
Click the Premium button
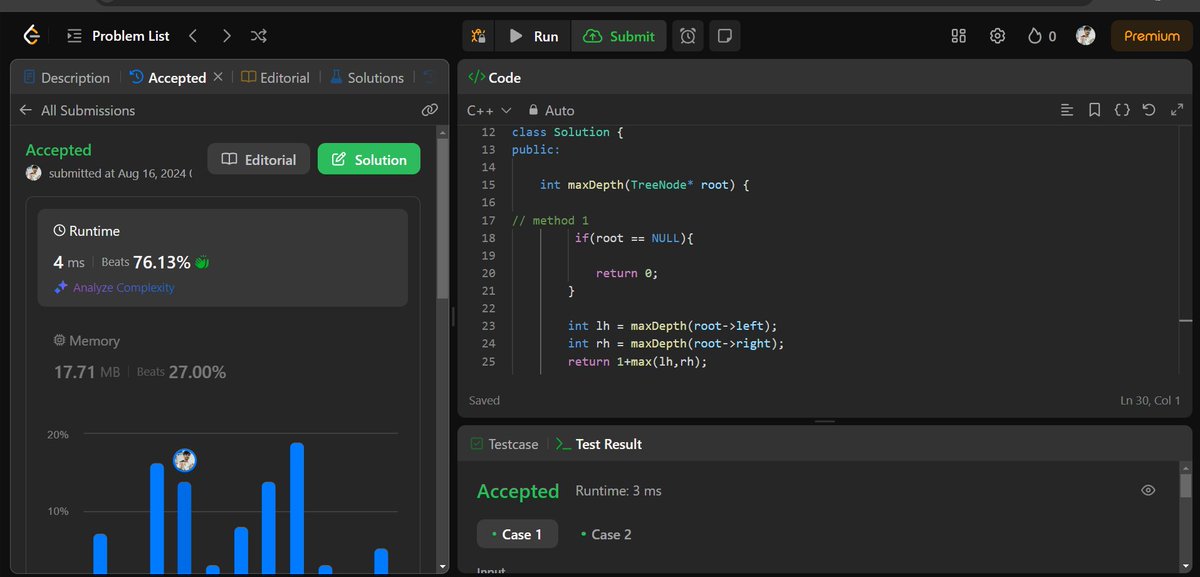(1151, 36)
